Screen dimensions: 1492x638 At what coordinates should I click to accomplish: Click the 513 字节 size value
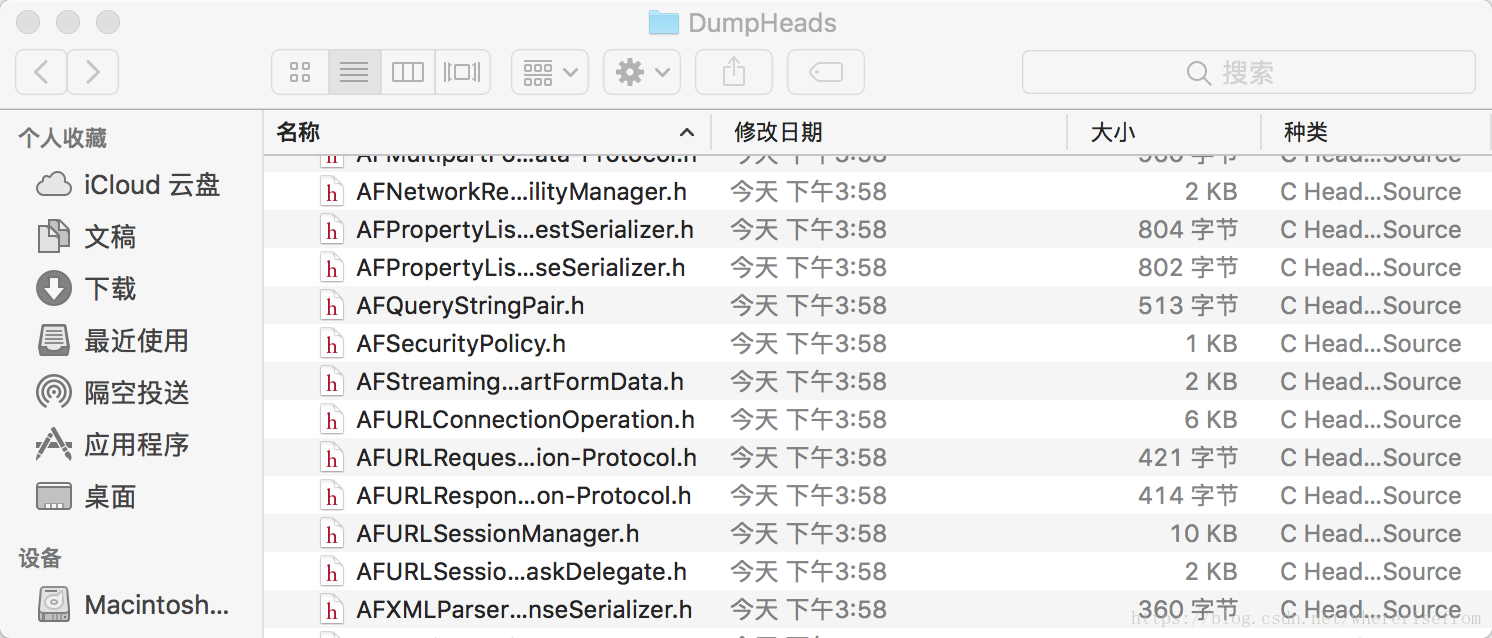(x=1188, y=306)
